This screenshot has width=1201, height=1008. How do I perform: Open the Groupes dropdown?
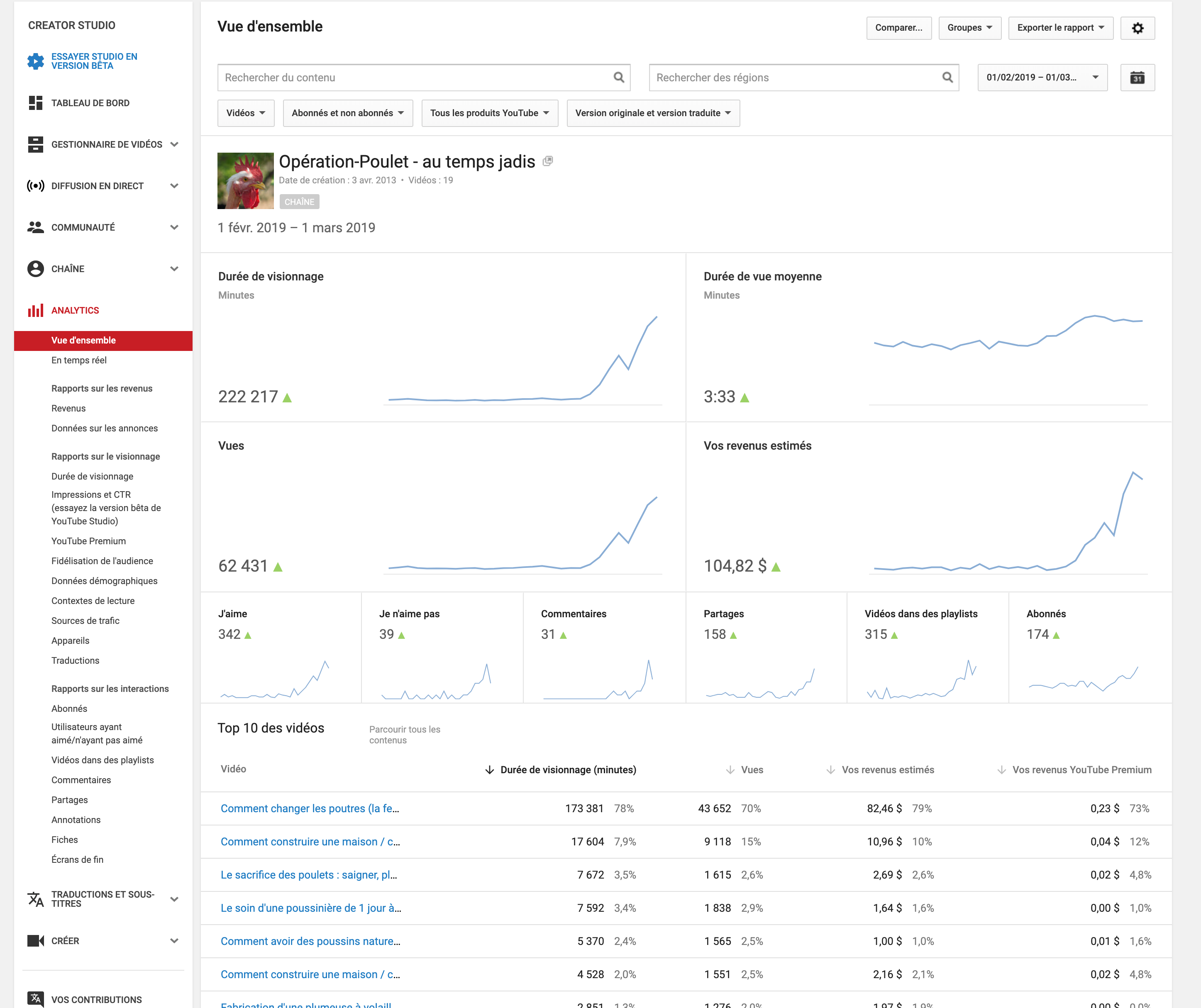pos(969,28)
